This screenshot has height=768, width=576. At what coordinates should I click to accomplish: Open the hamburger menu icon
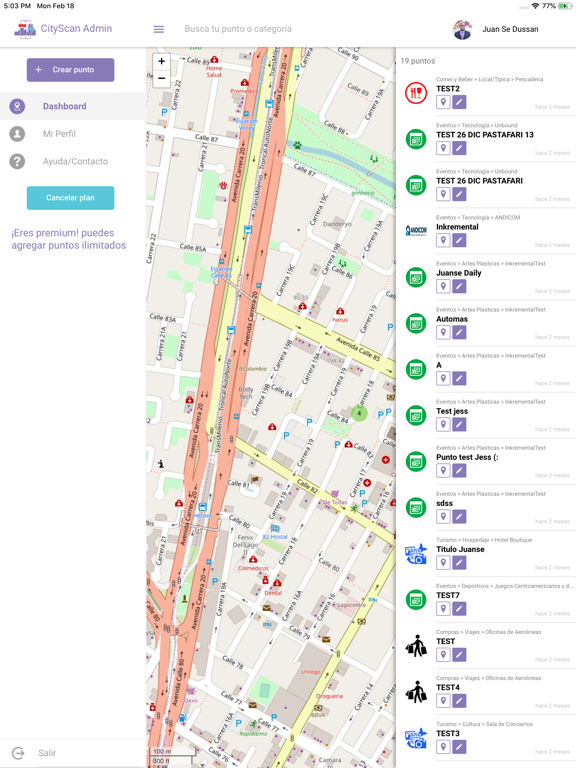159,29
